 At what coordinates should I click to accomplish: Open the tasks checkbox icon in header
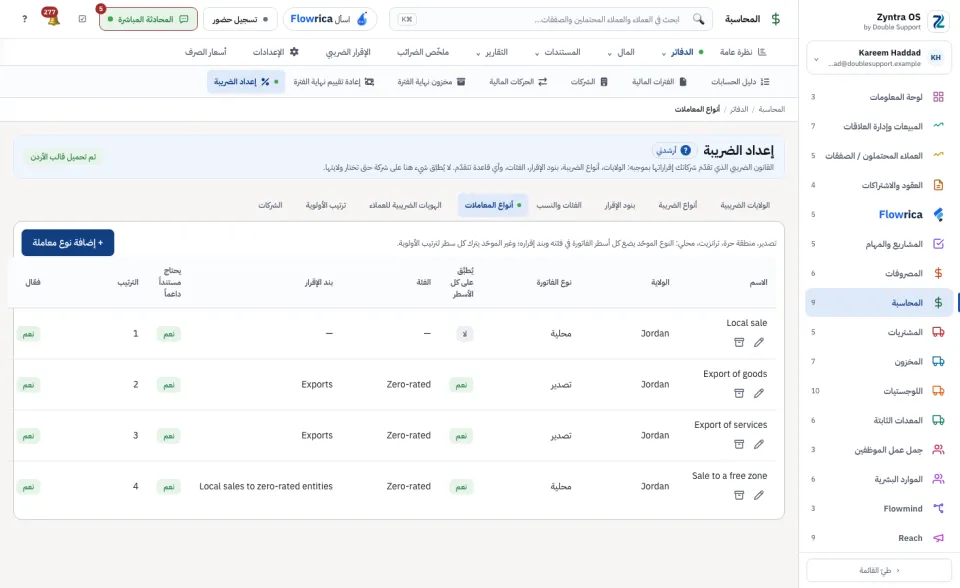[x=83, y=19]
